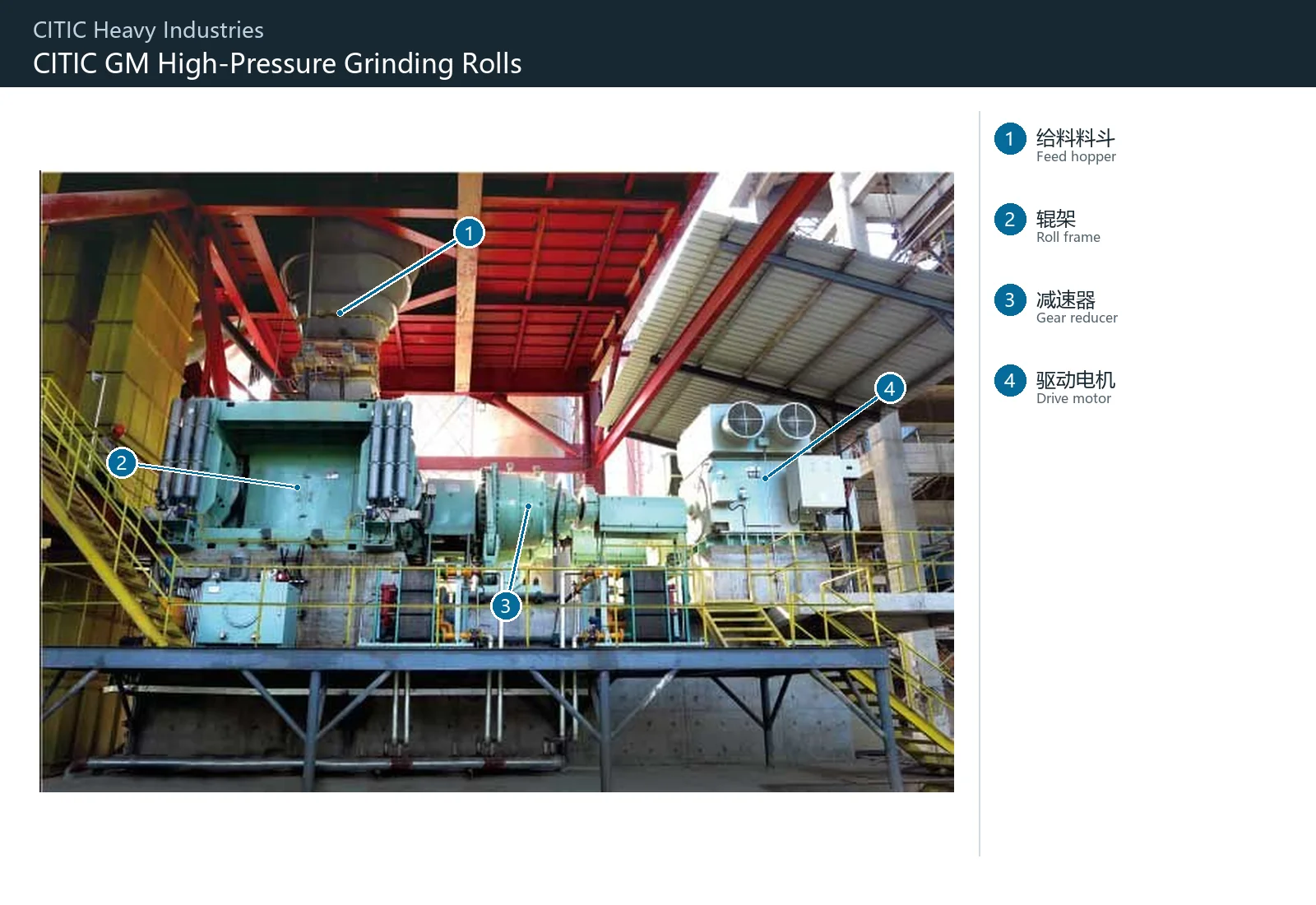Click the number 3 hotspot on the photo
The image size is (1316, 905).
506,606
